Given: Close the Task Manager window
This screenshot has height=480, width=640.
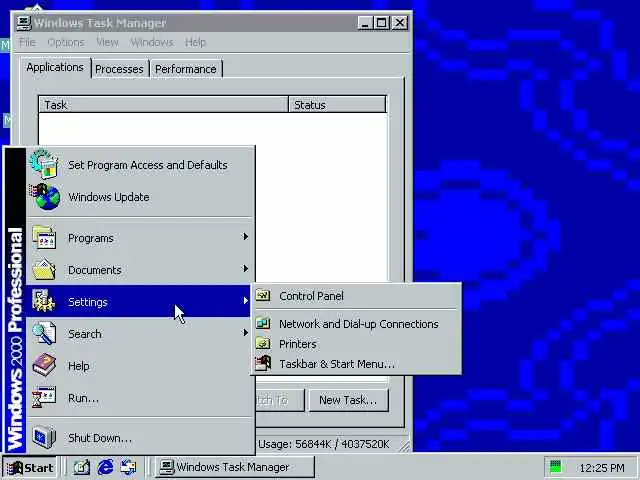Looking at the screenshot, I should tap(400, 23).
